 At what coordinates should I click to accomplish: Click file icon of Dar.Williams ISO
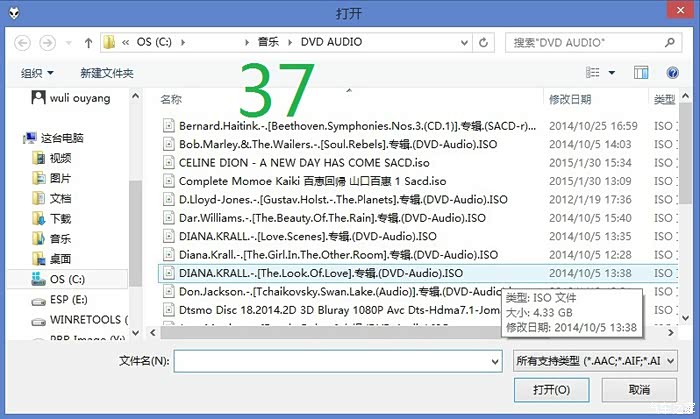click(x=168, y=218)
